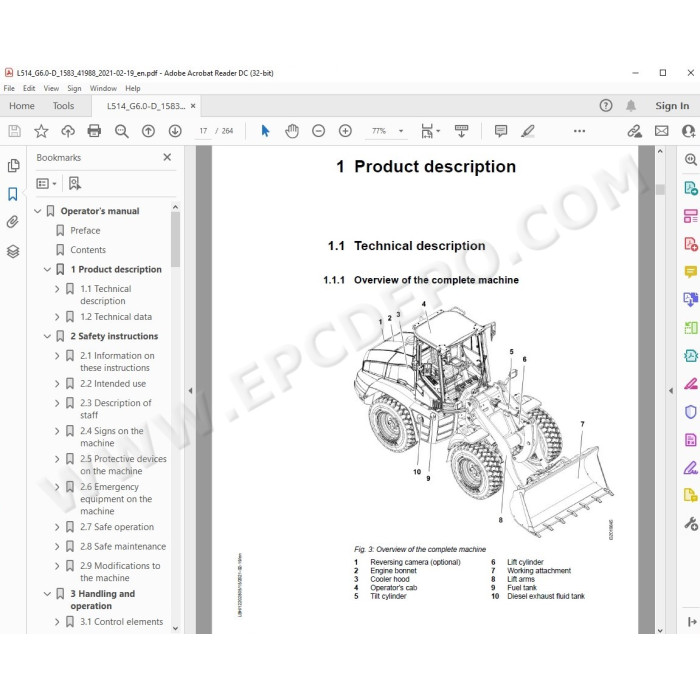Click the scrolling mode keyboard icon

[x=461, y=131]
